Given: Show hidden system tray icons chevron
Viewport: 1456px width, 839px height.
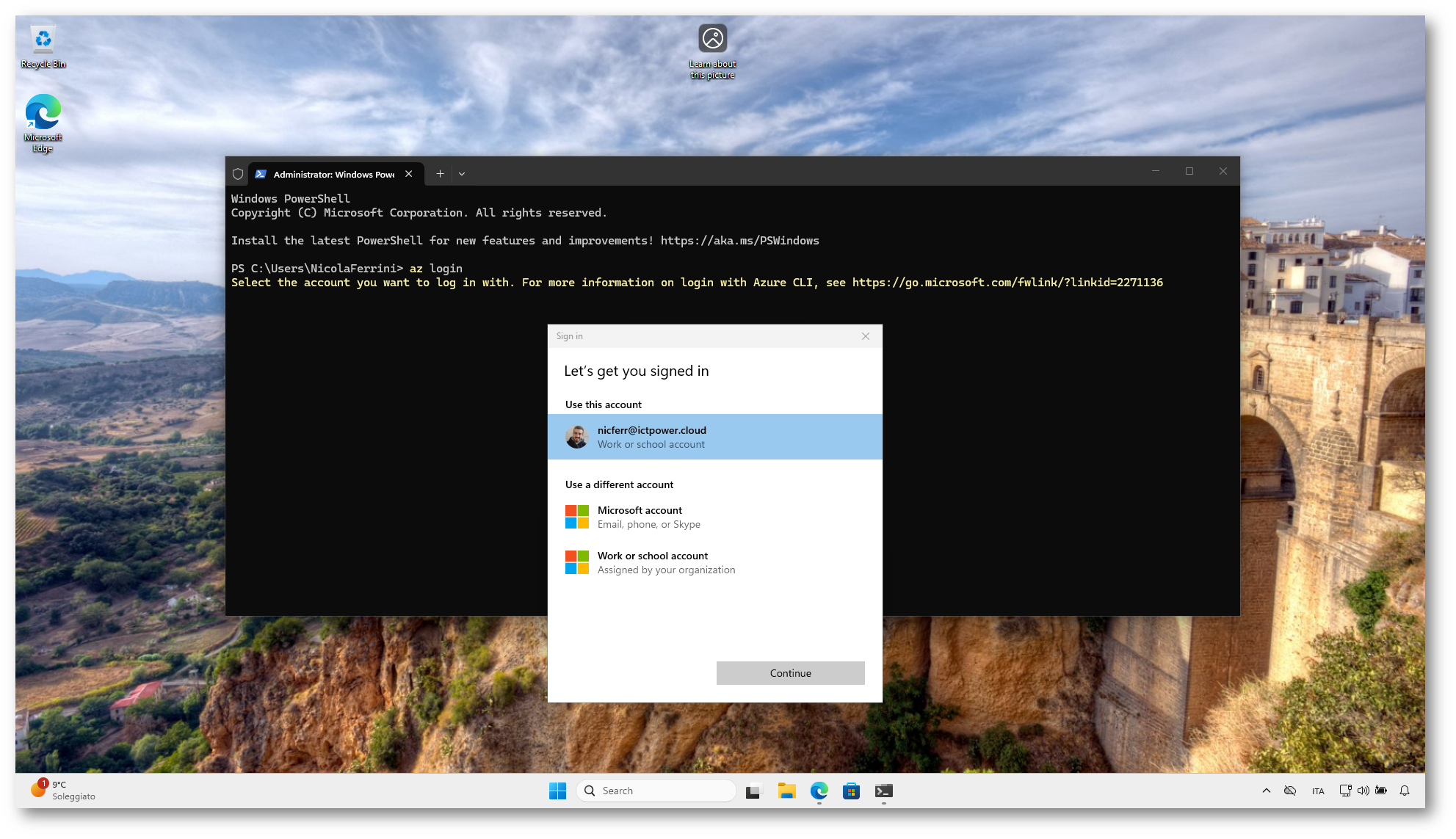Looking at the screenshot, I should pos(1266,791).
